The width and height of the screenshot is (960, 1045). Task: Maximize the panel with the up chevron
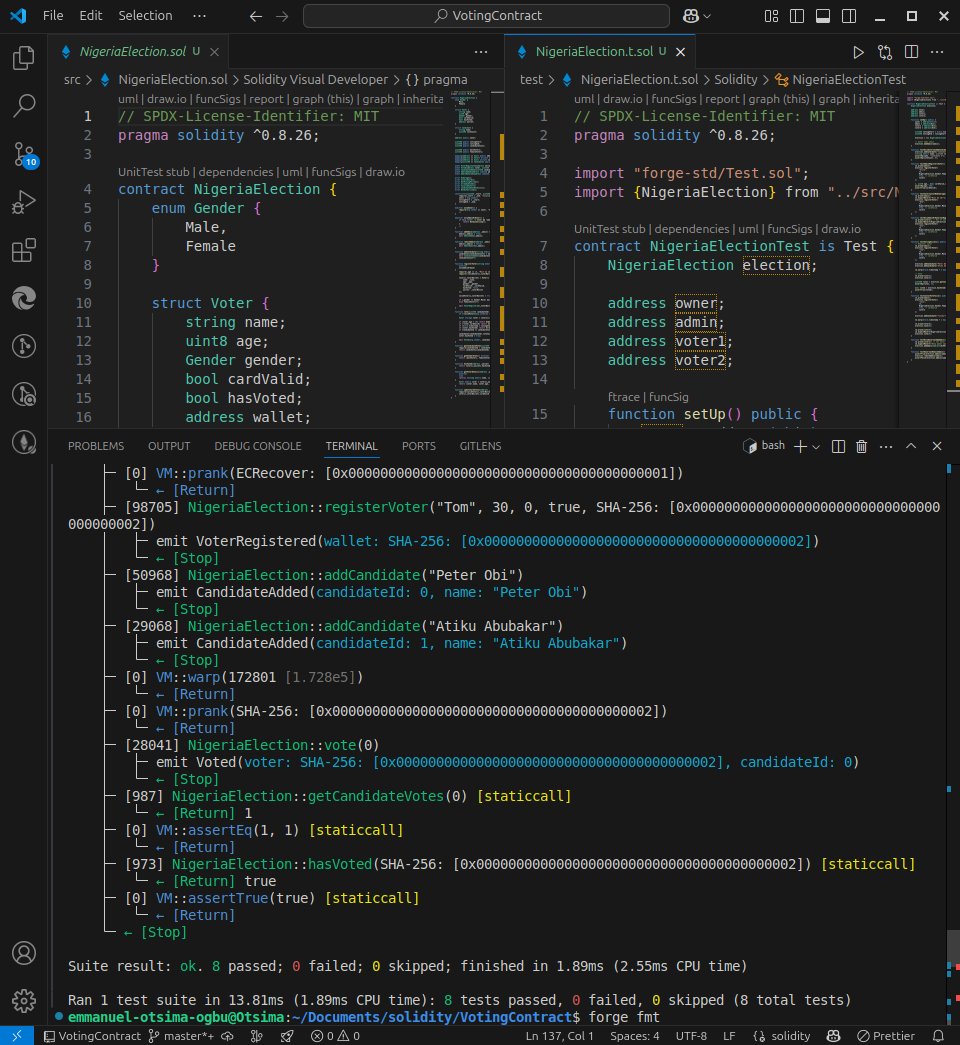(x=911, y=447)
